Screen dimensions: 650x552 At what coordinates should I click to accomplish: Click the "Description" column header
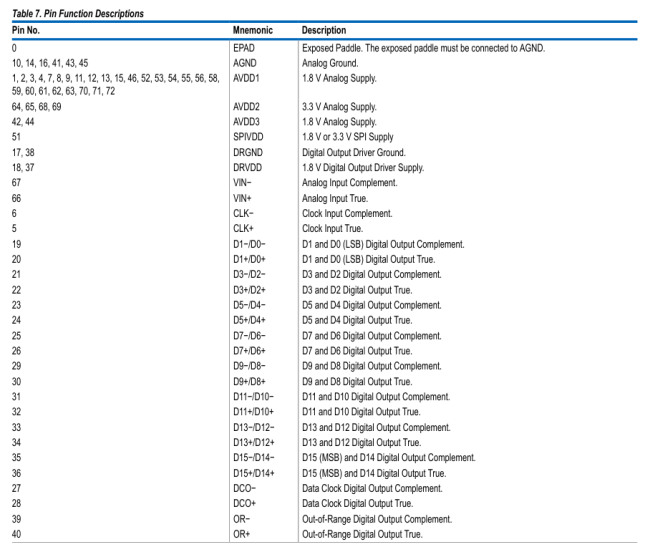[x=326, y=30]
